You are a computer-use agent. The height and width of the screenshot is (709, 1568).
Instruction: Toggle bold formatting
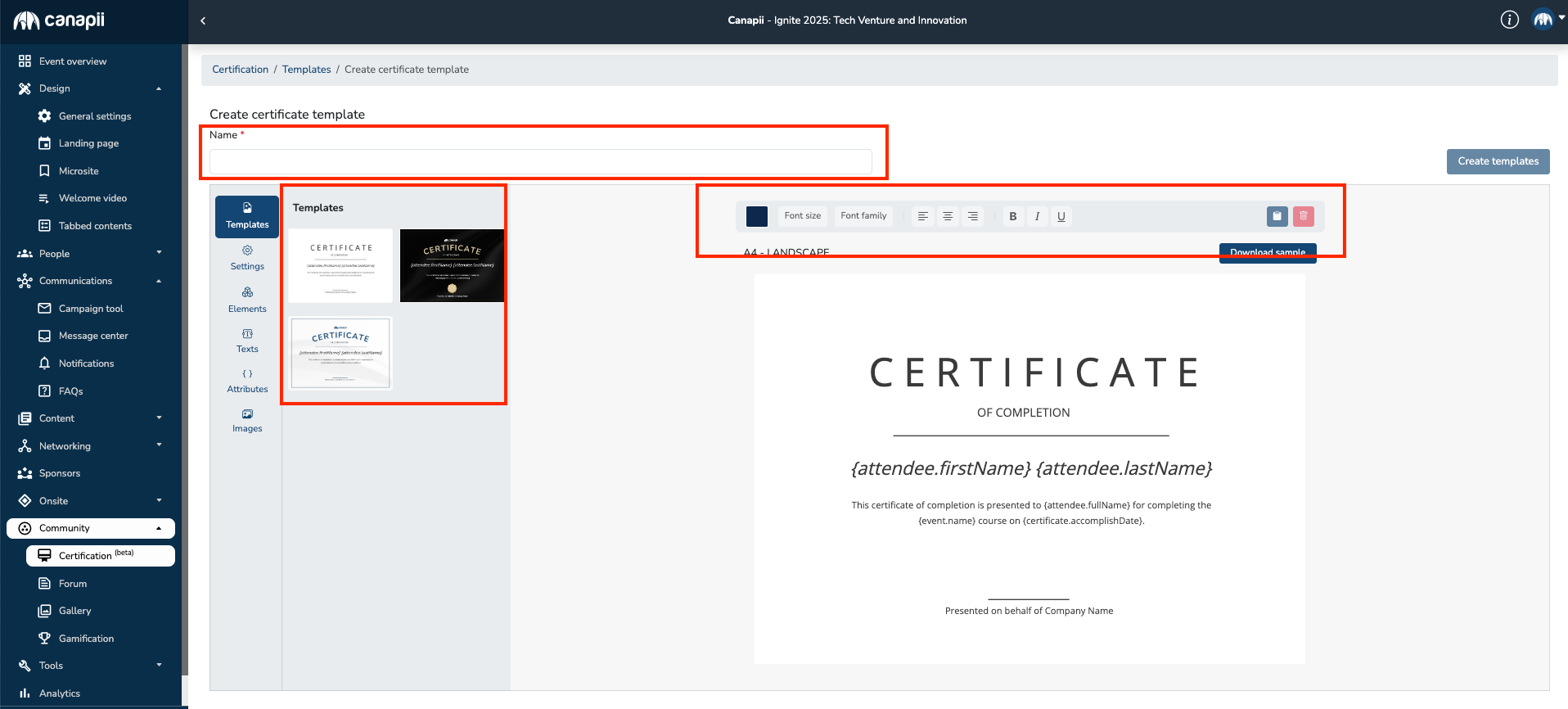coord(1013,216)
